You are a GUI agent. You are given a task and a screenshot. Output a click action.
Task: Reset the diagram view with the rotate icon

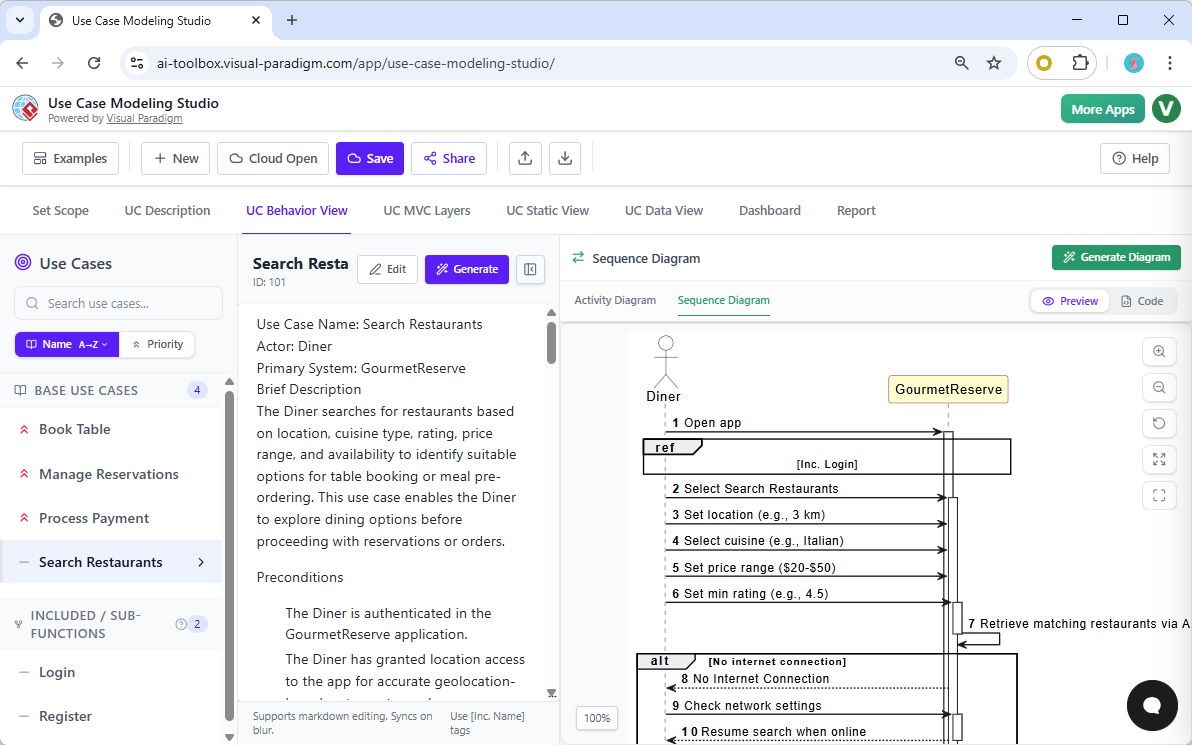(1159, 423)
